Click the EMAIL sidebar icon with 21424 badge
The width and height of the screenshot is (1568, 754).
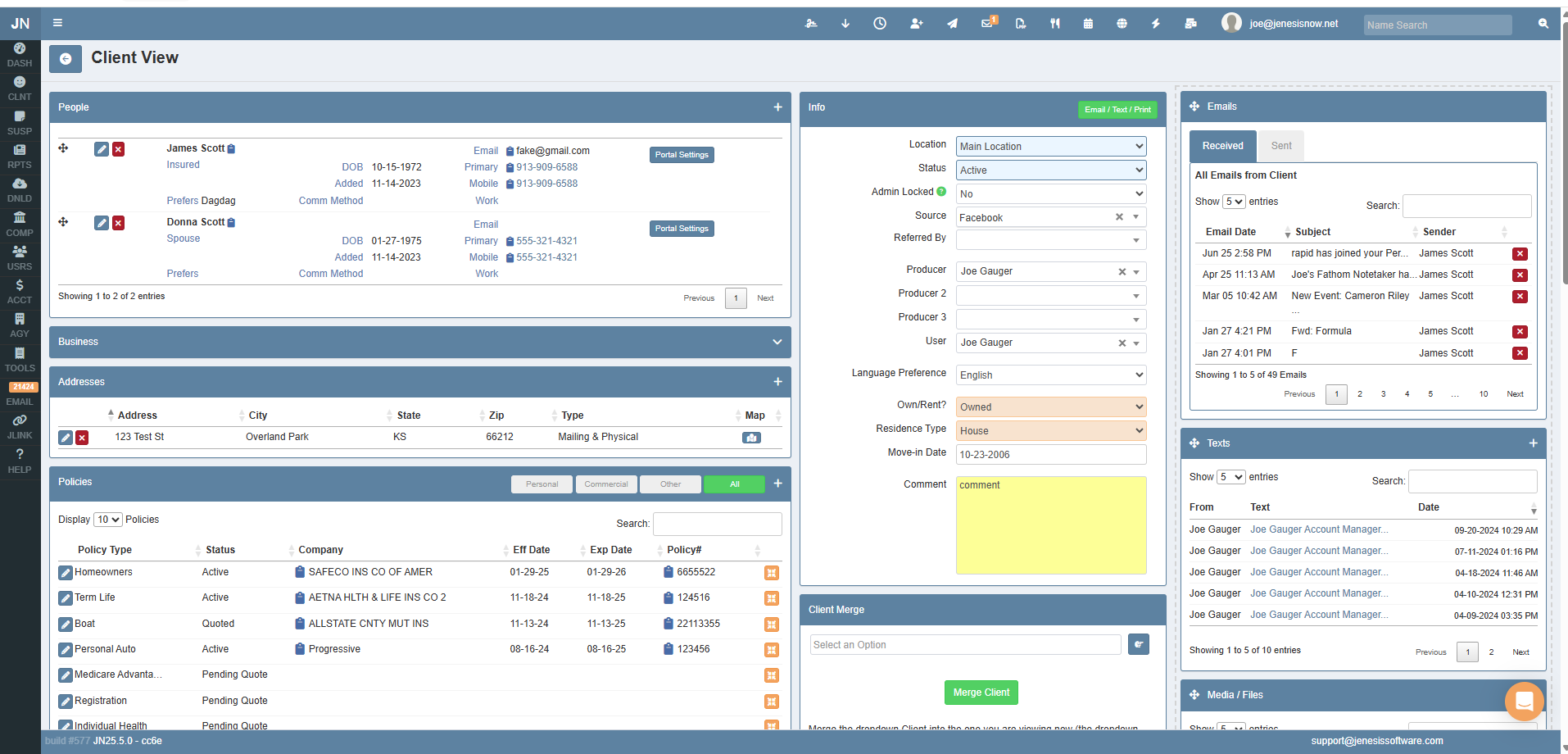19,393
